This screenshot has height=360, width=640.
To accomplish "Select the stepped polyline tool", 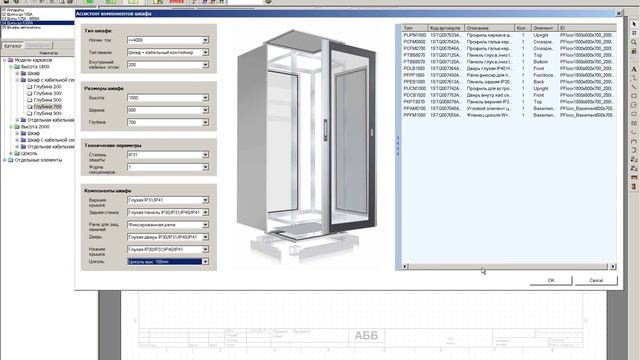I will coord(634,78).
